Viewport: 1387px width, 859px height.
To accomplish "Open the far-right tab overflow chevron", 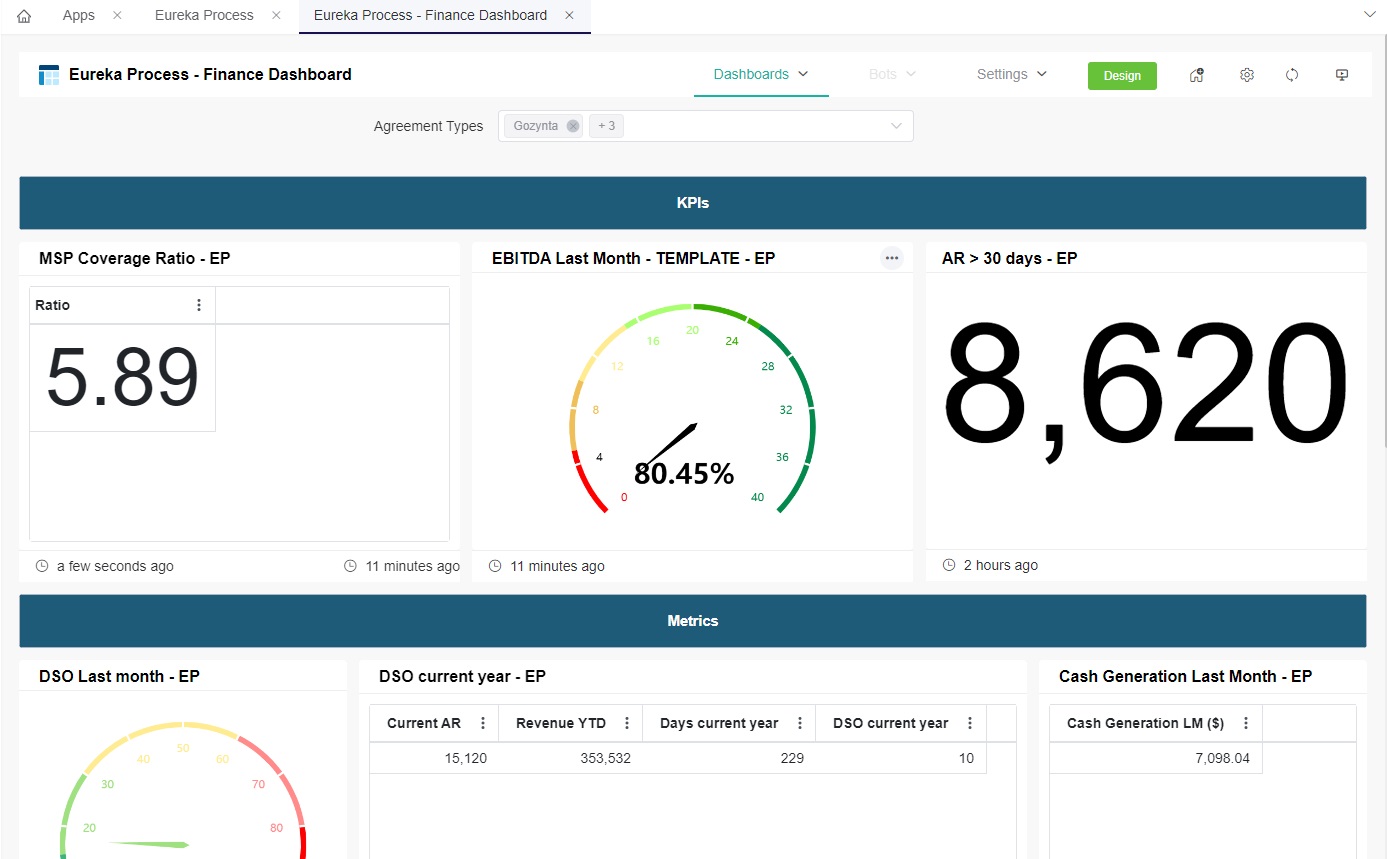I will point(1368,15).
